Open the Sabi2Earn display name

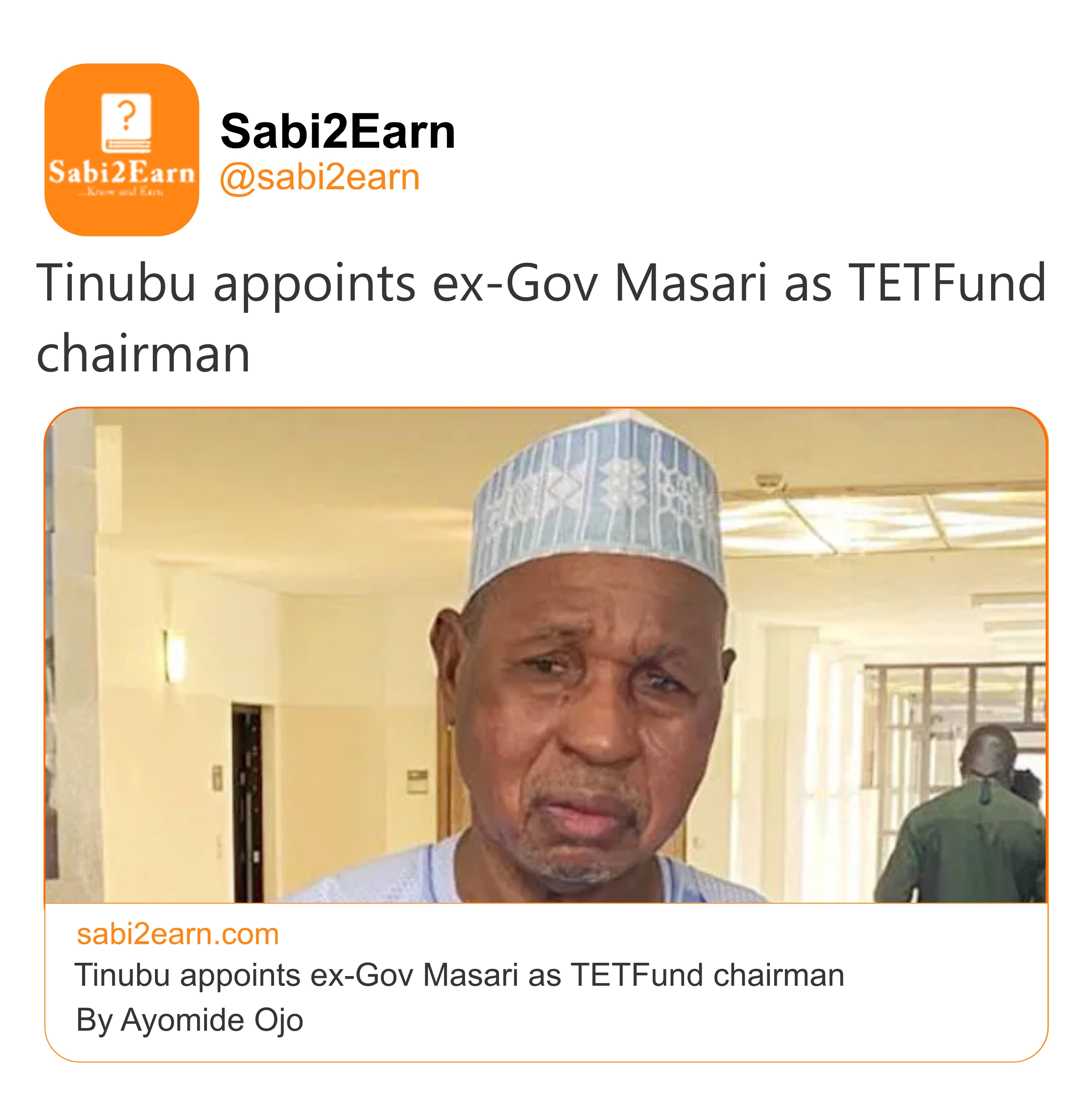click(338, 131)
